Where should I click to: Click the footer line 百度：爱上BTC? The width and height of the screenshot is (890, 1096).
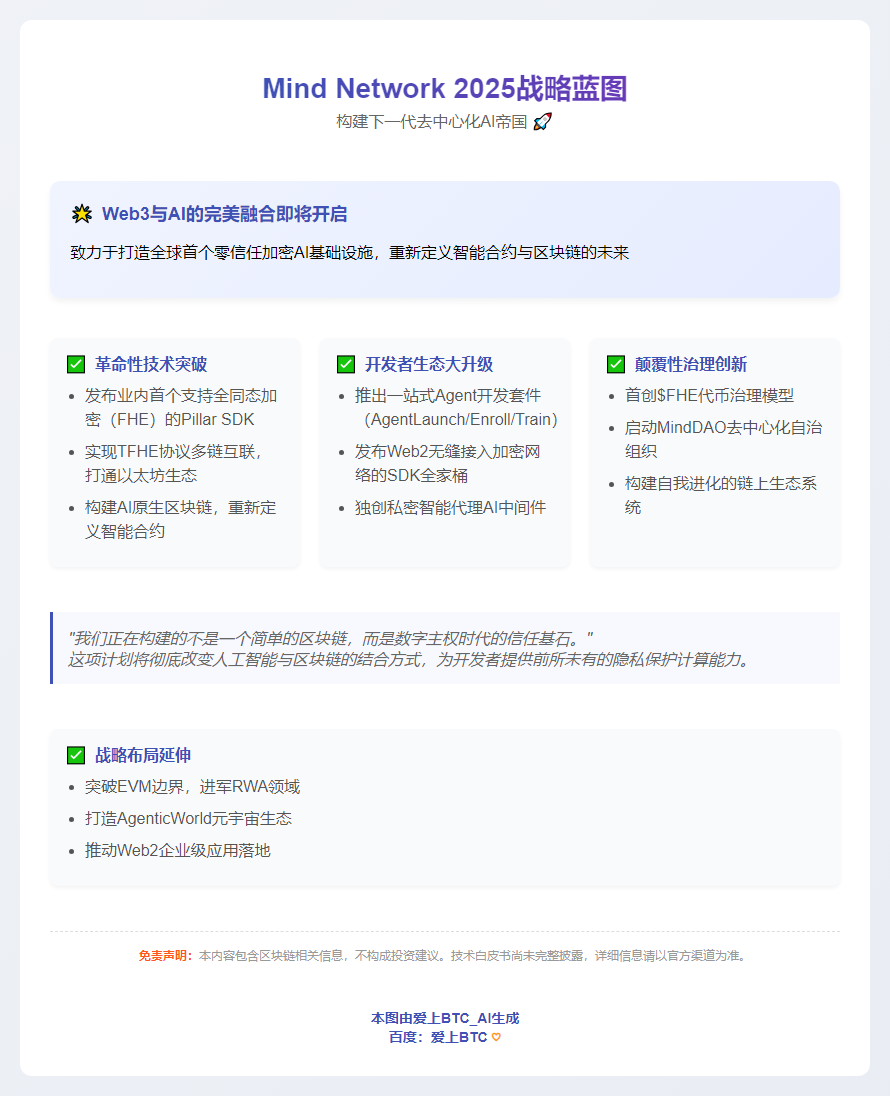438,1037
